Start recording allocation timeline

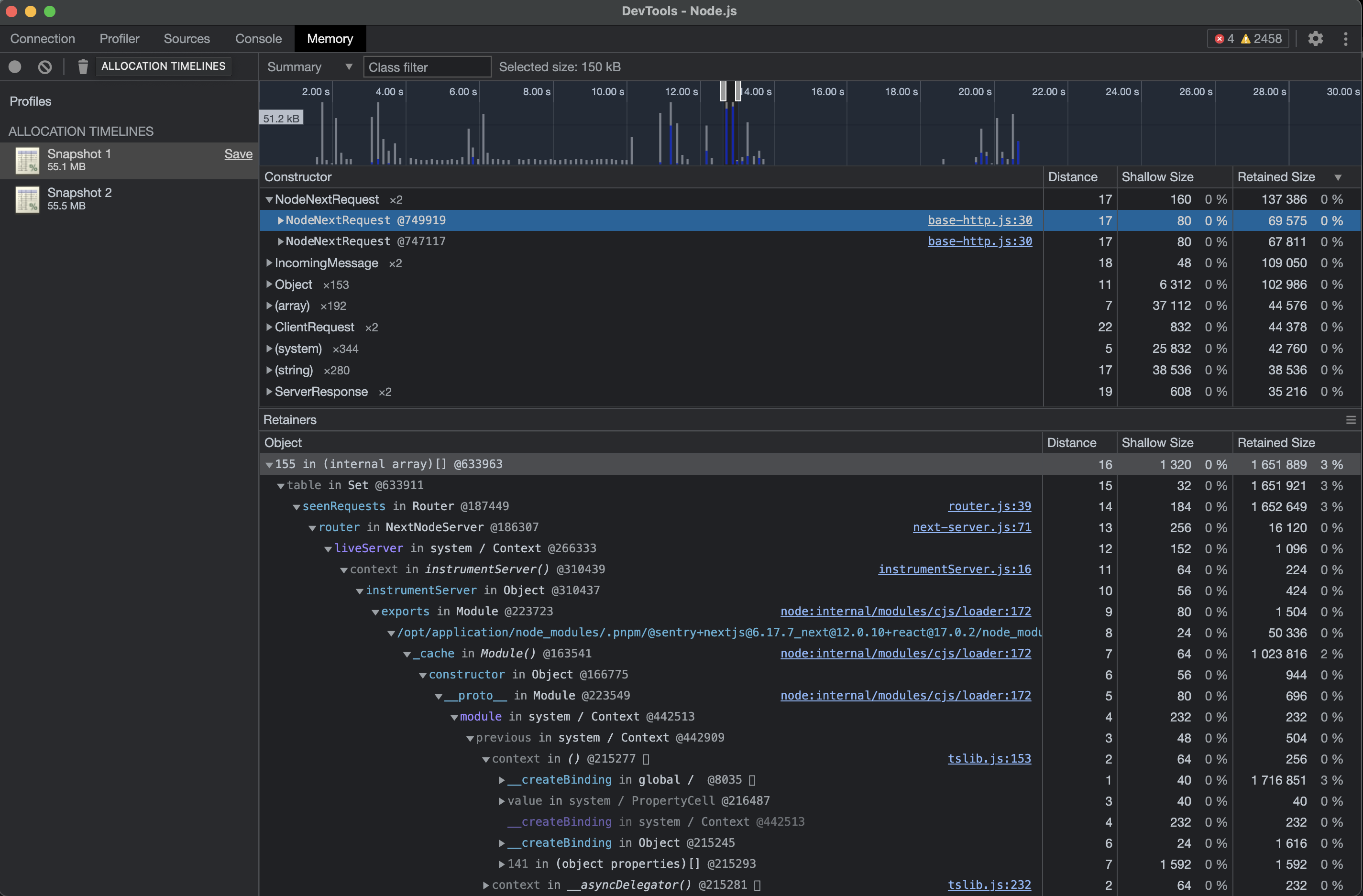(15, 66)
